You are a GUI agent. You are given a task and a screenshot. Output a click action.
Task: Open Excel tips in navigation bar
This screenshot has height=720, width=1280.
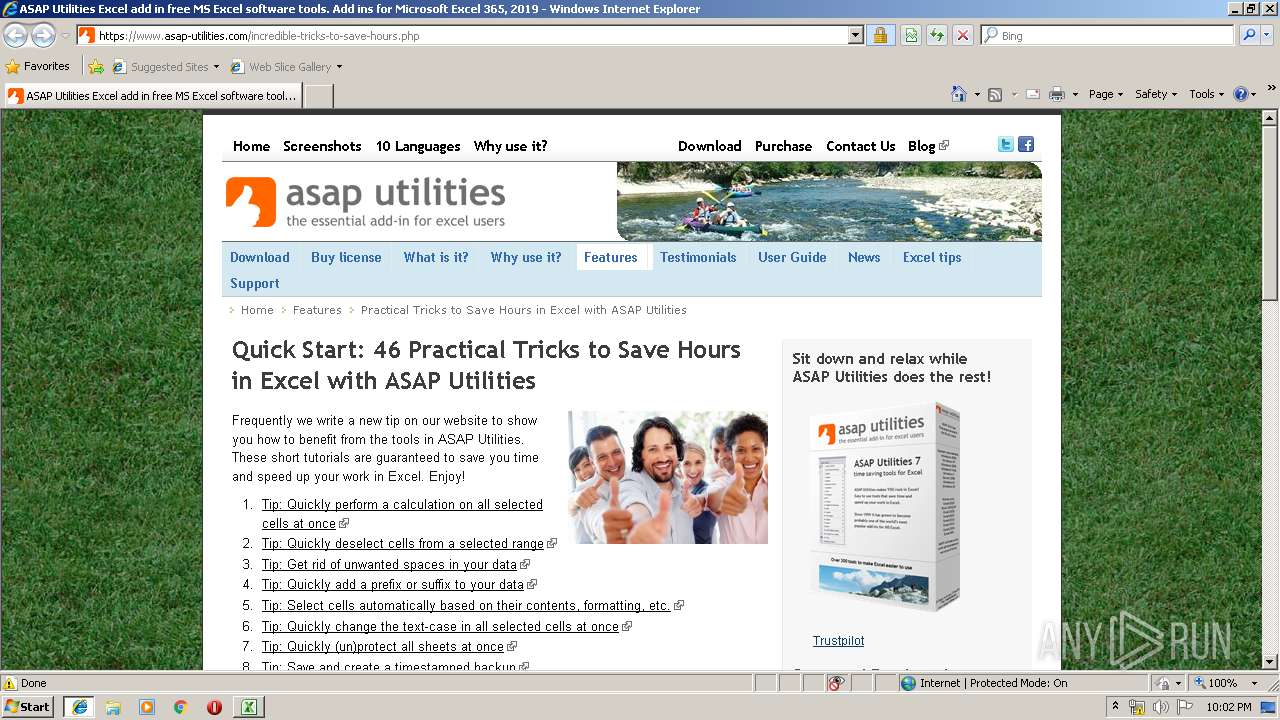pyautogui.click(x=932, y=257)
